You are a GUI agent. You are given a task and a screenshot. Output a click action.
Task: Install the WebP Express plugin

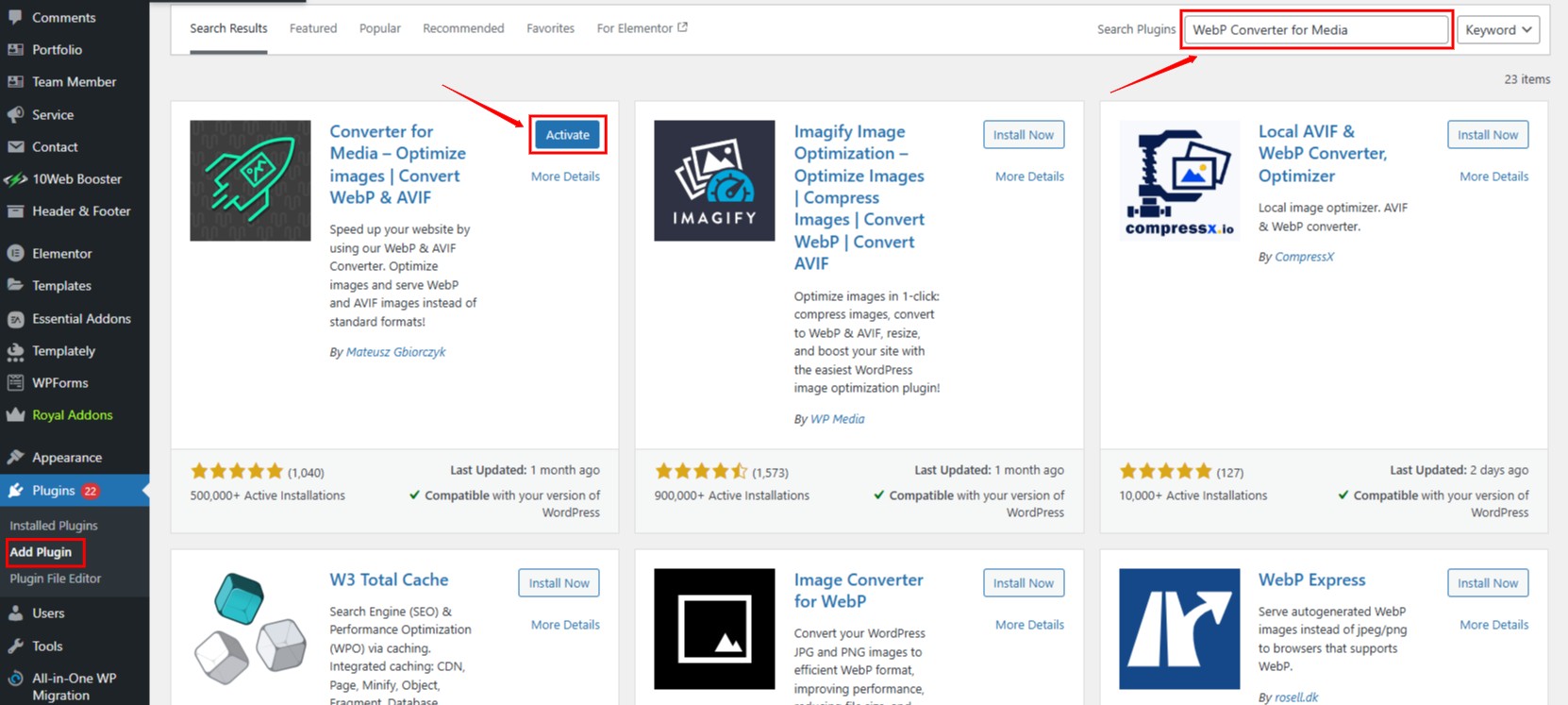1488,583
